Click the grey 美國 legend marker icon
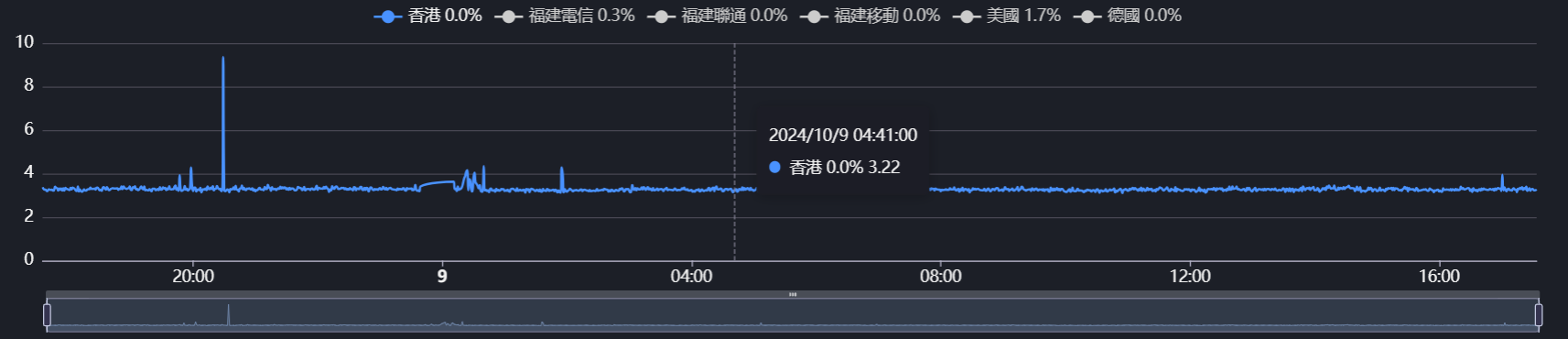 coord(967,16)
